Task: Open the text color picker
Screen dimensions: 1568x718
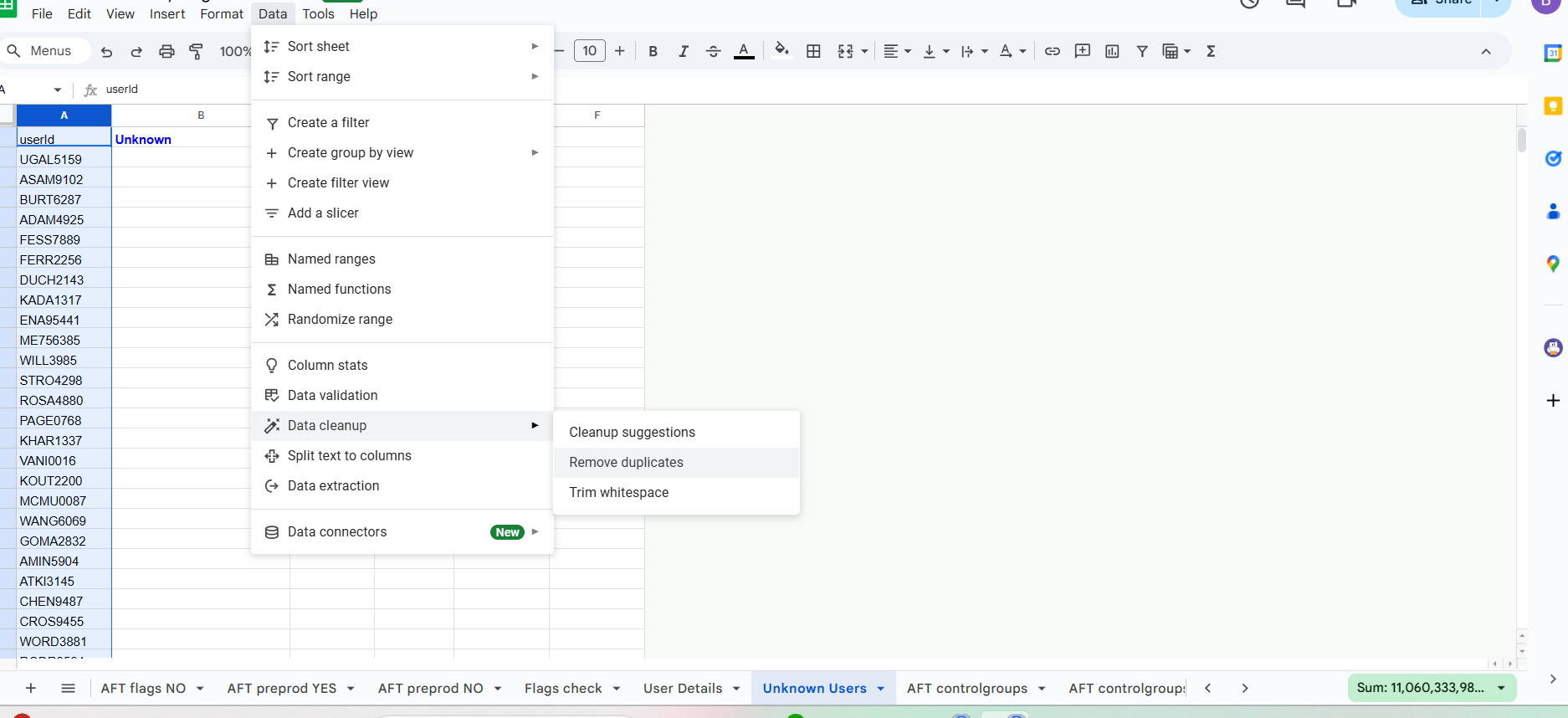Action: [x=744, y=51]
